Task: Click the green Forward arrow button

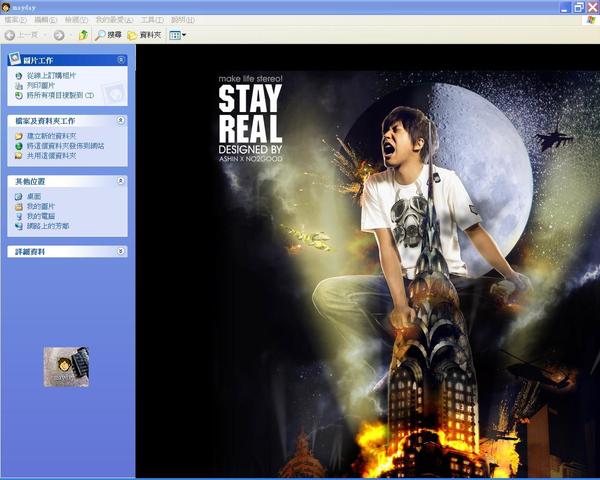Action: [x=59, y=35]
